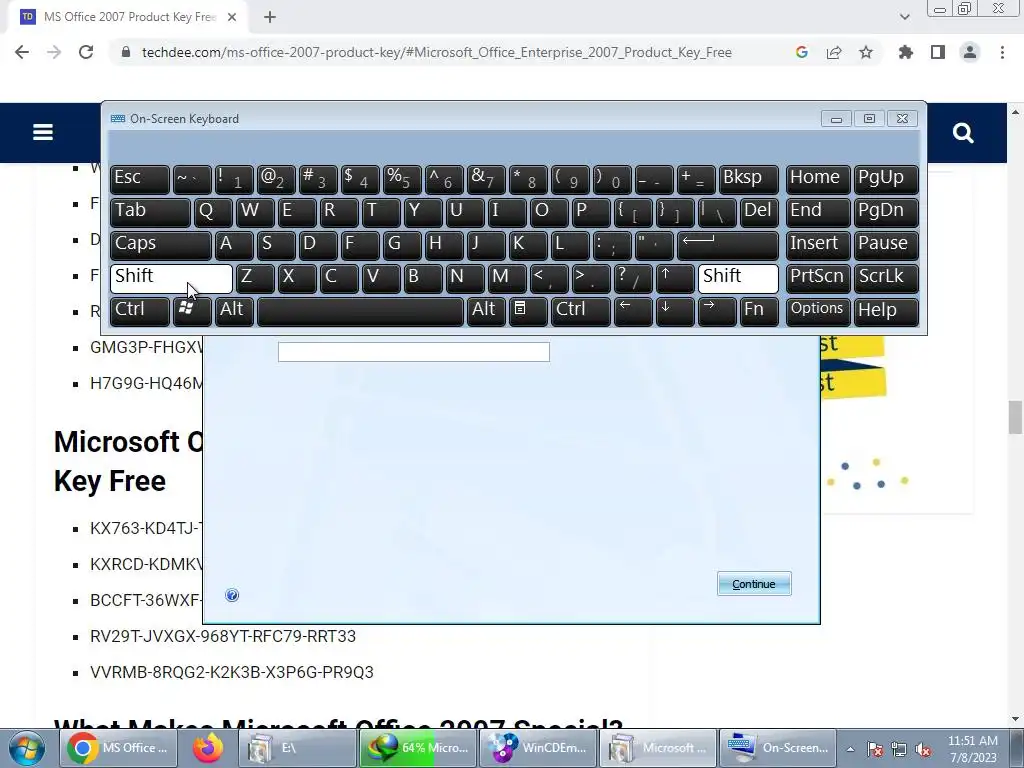The height and width of the screenshot is (768, 1024).
Task: Click the space bar key
Action: pyautogui.click(x=360, y=312)
